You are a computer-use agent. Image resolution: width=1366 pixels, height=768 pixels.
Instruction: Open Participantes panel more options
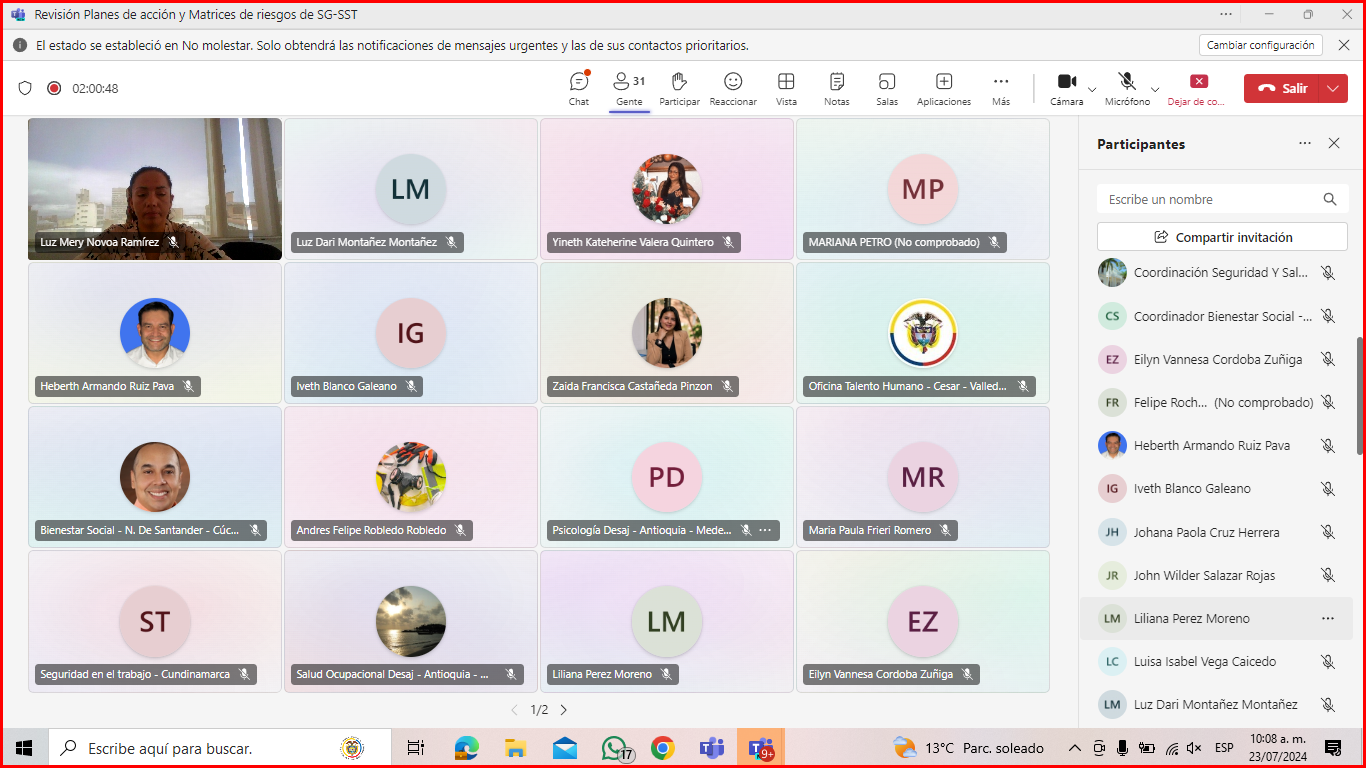[1305, 144]
